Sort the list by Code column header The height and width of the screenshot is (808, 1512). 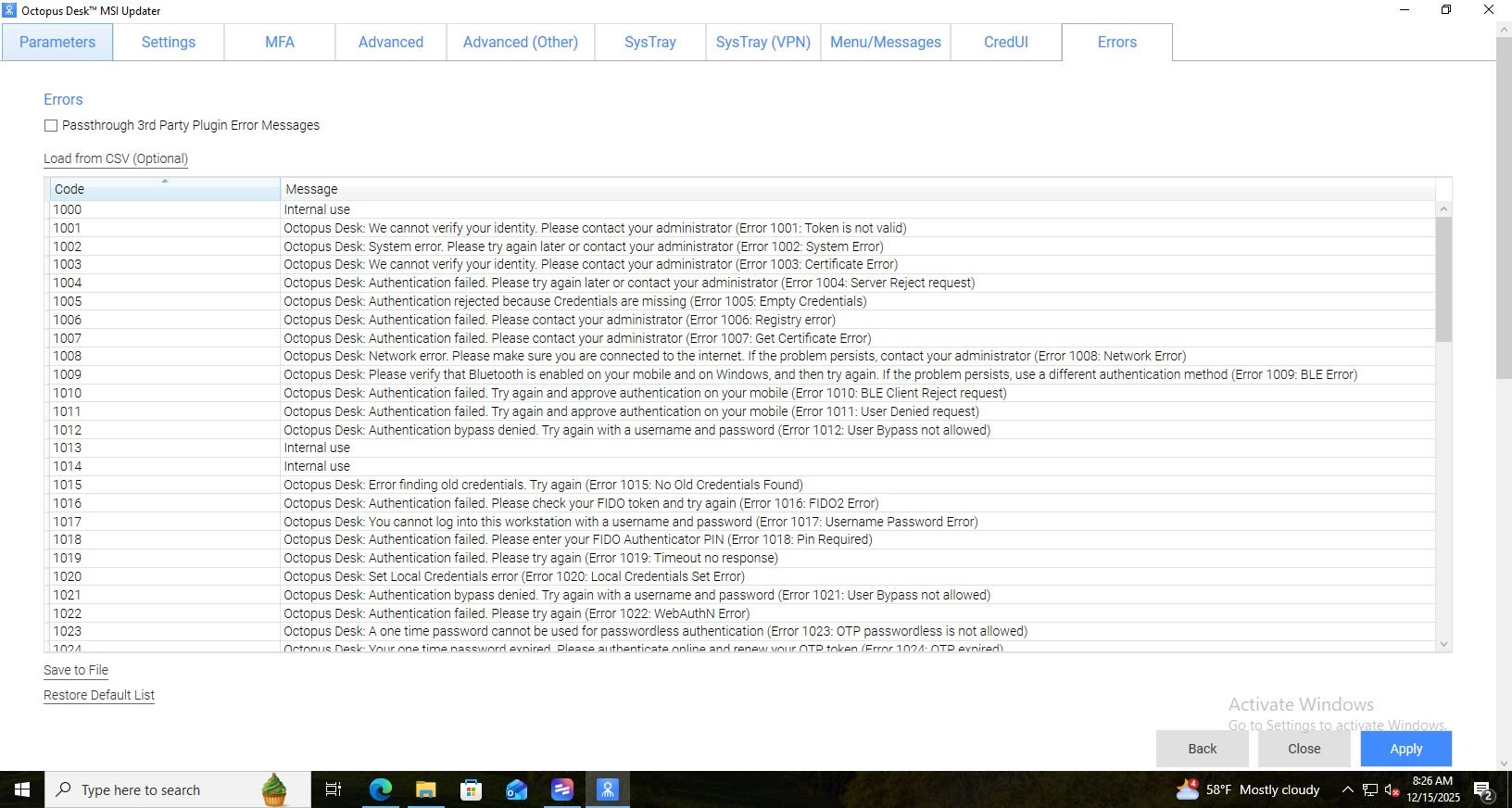pos(165,189)
